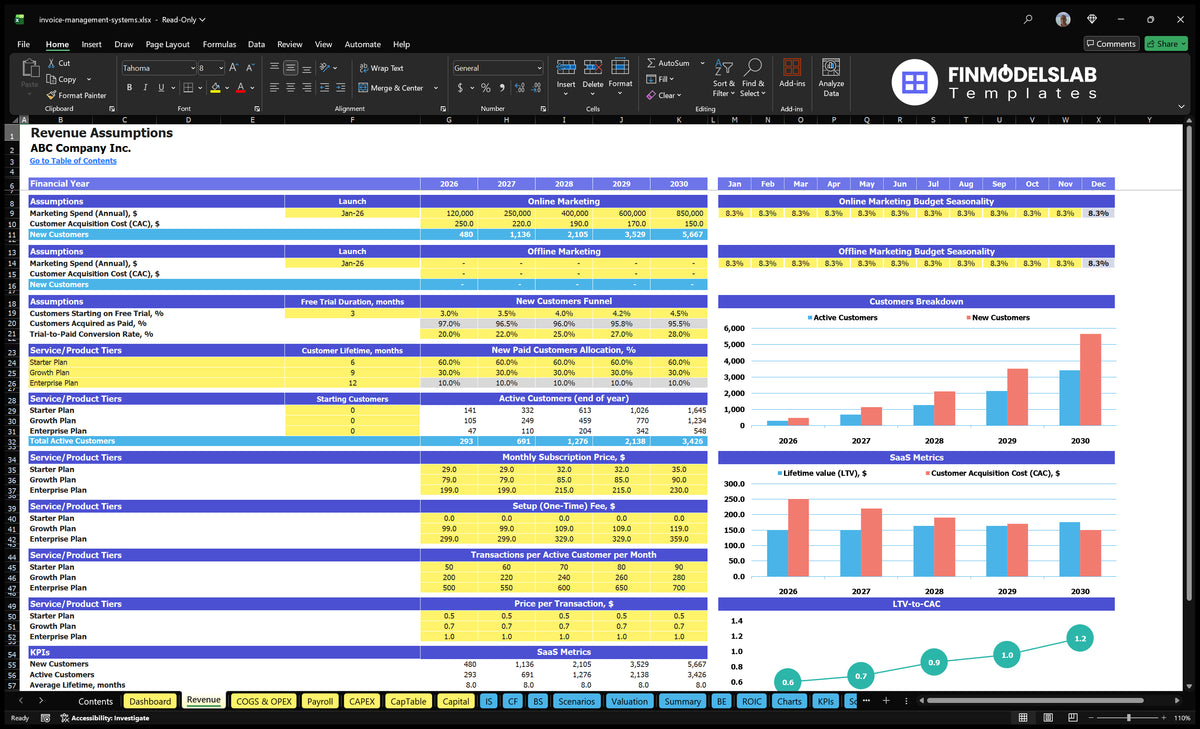Toggle Italic formatting

coord(144,88)
